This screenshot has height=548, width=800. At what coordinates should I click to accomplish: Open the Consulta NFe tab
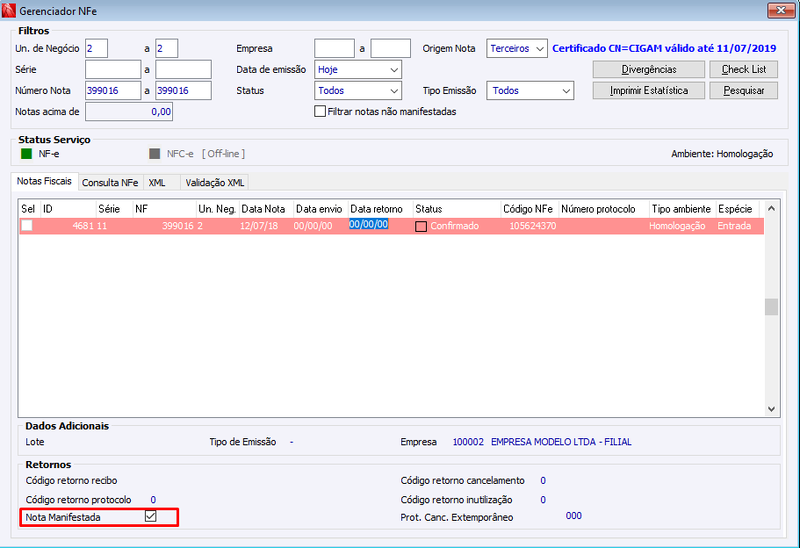click(110, 183)
